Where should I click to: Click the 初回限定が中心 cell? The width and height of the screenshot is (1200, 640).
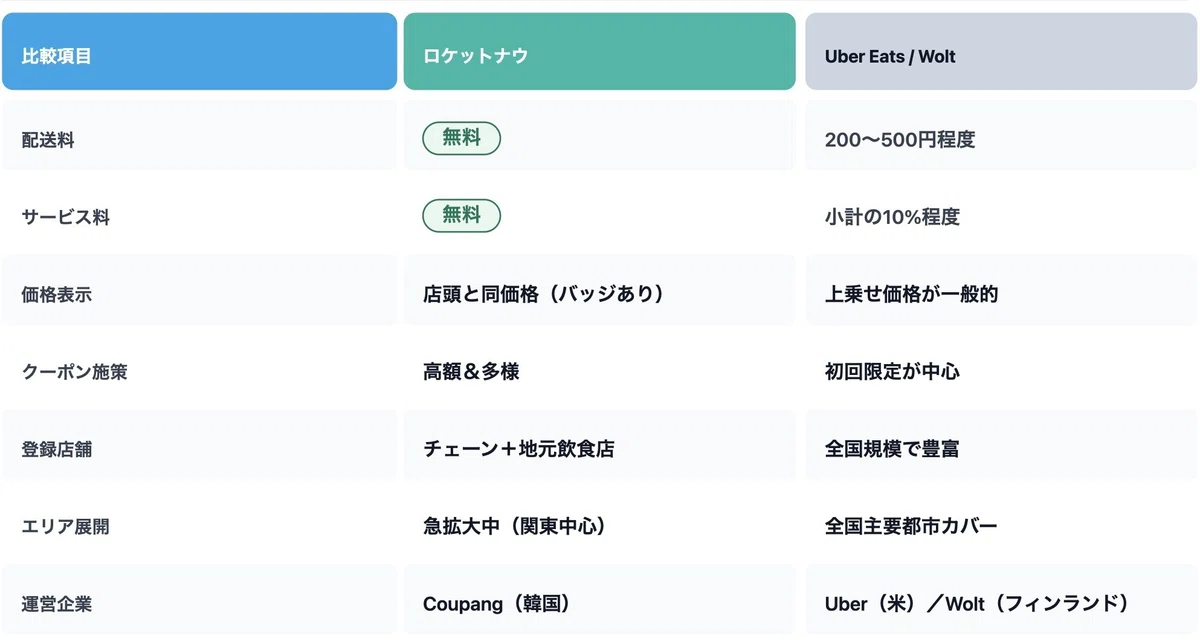tap(1001, 371)
